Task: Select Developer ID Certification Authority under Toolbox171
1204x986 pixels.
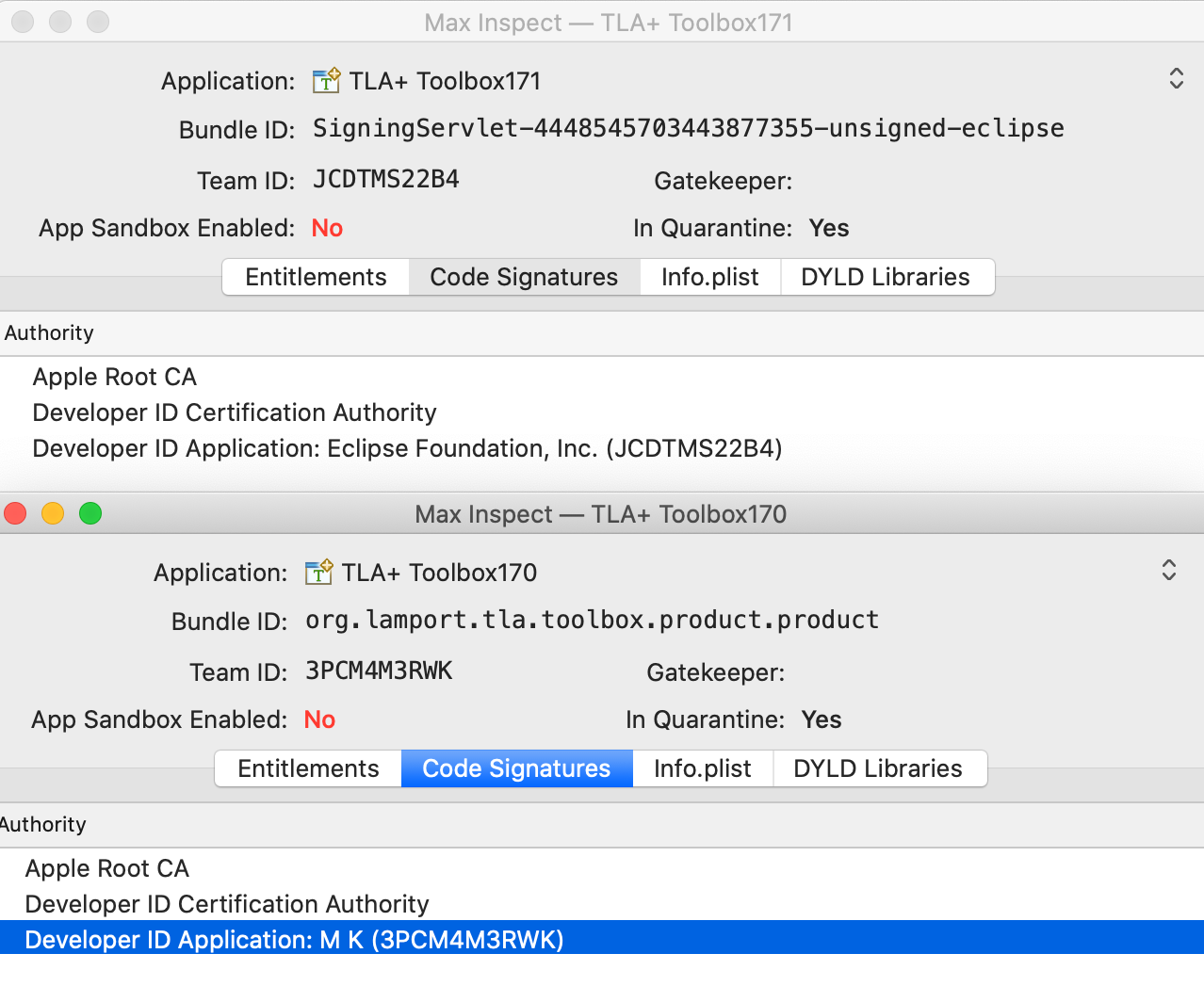Action: (235, 412)
